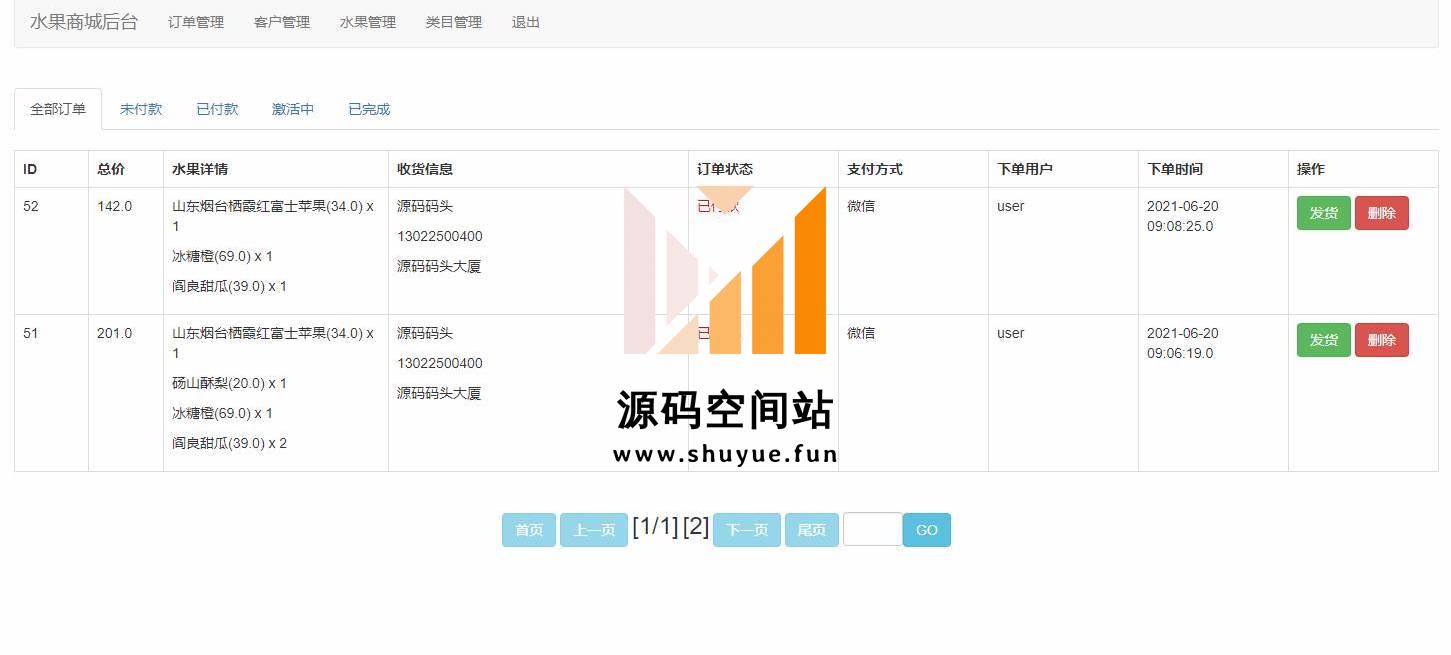The image size is (1451, 655).
Task: Go to 首页 in pagination
Action: (529, 530)
